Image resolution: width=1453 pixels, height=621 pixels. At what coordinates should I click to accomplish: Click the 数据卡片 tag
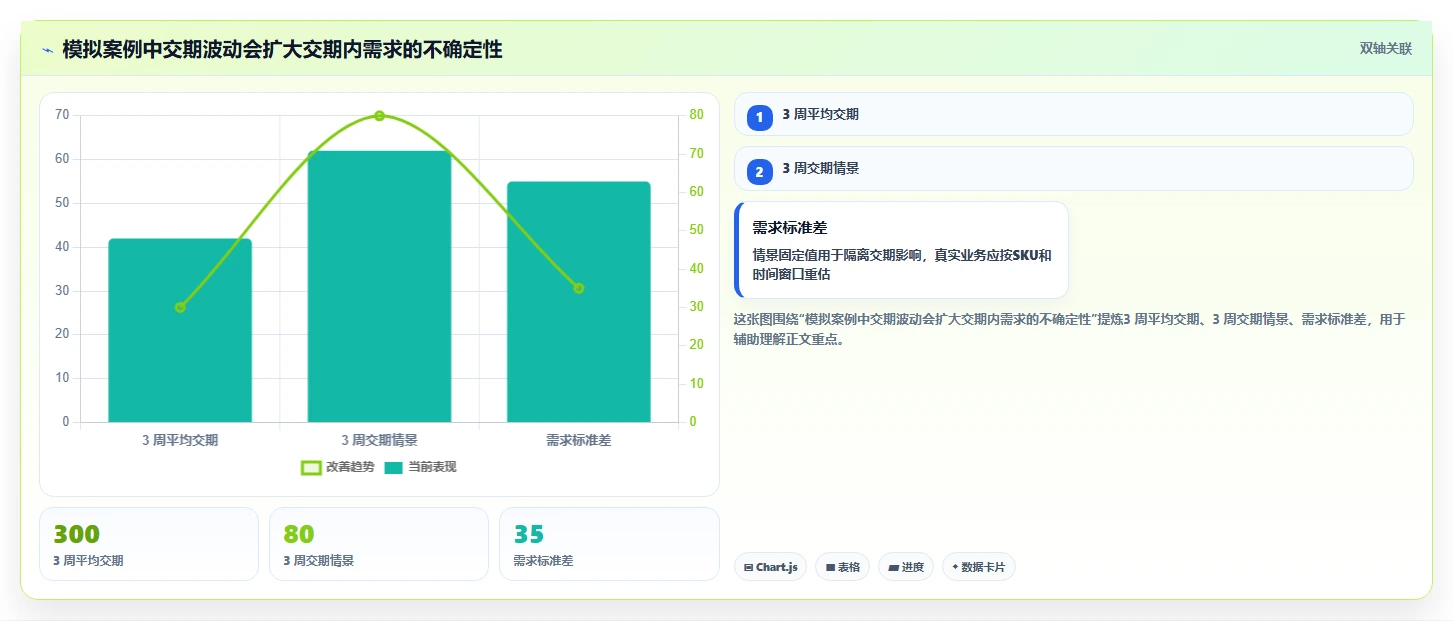click(x=979, y=567)
